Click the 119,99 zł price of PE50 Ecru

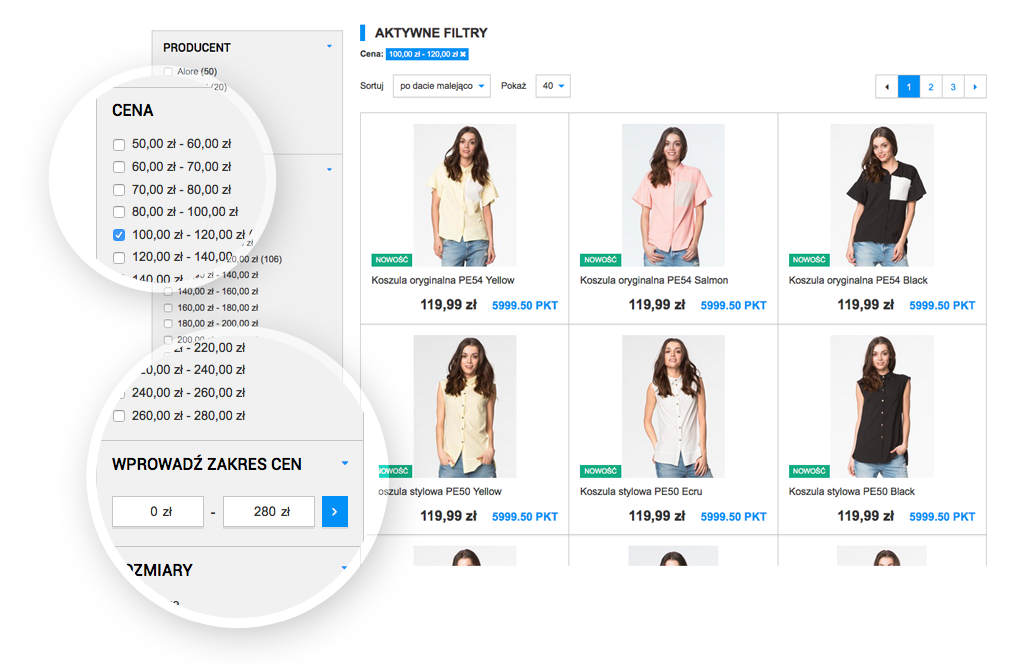point(657,516)
